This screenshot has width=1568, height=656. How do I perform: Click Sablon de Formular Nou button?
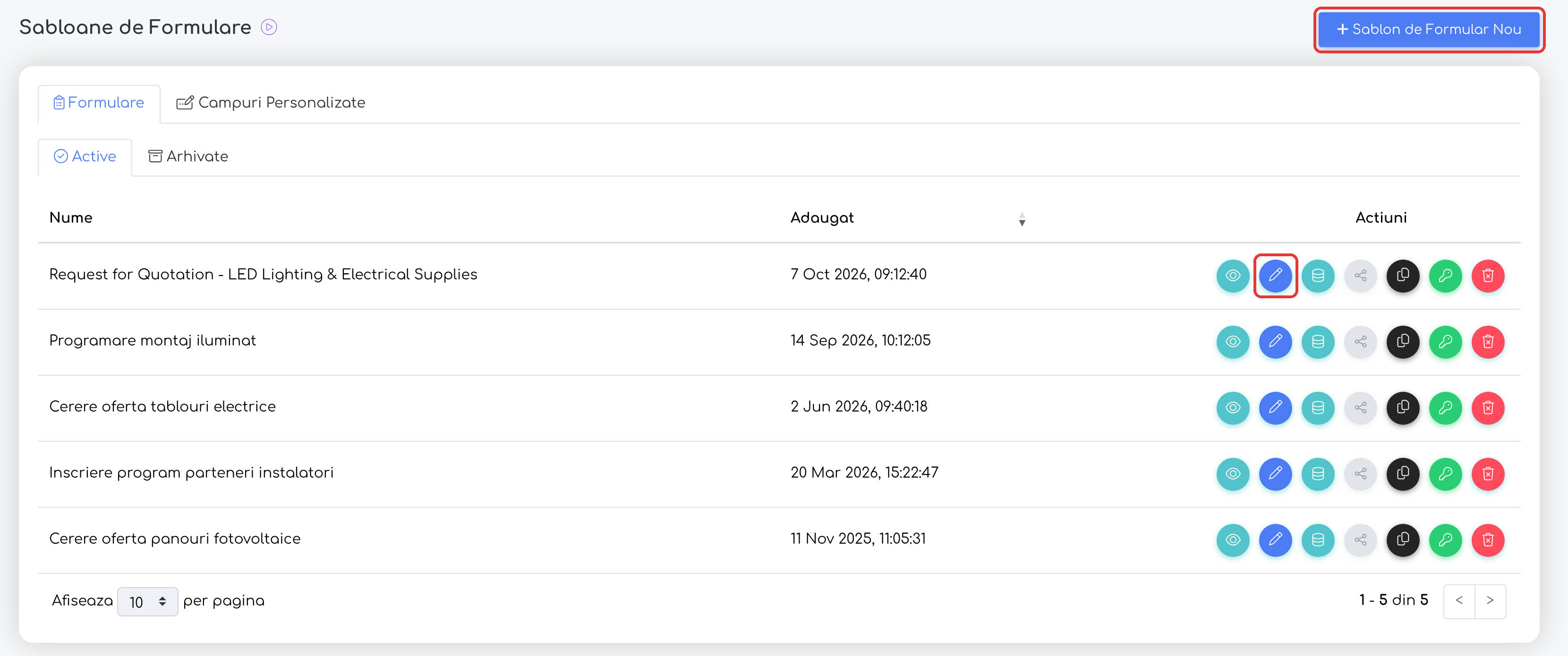tap(1429, 29)
